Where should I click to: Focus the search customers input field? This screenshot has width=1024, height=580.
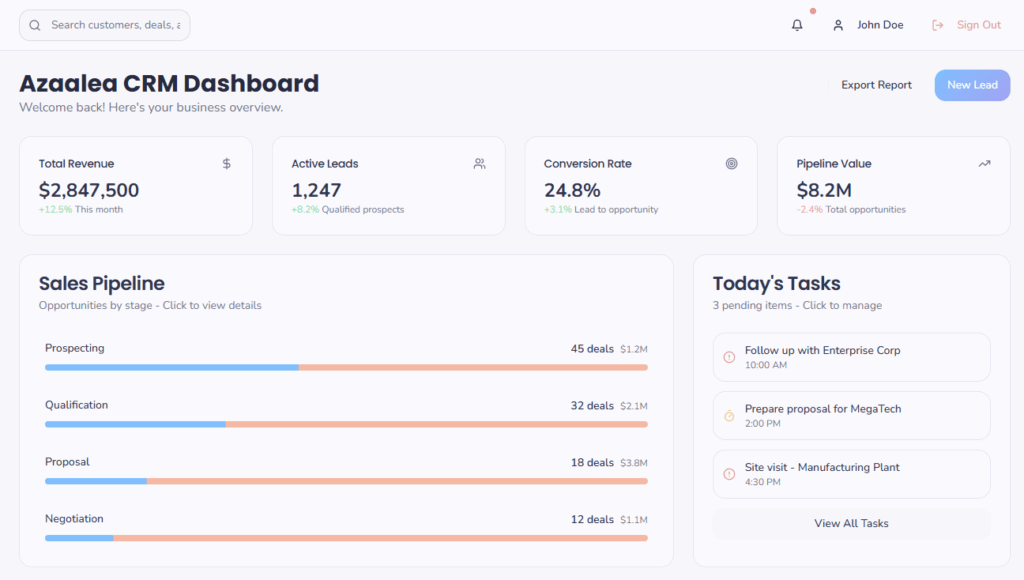pyautogui.click(x=114, y=25)
